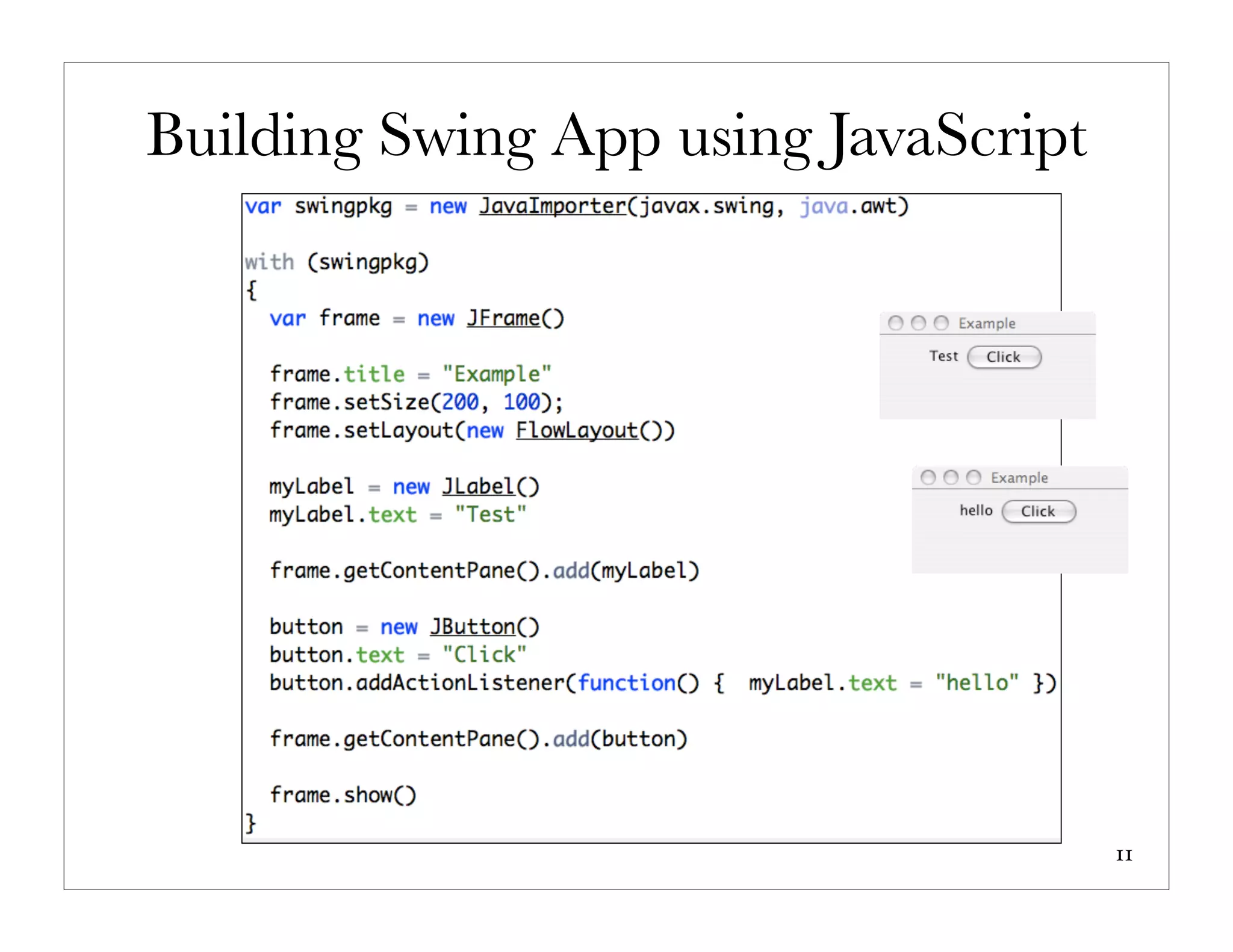Click the underlined JavaImporter class name
The height and width of the screenshot is (952, 1233).
click(553, 206)
